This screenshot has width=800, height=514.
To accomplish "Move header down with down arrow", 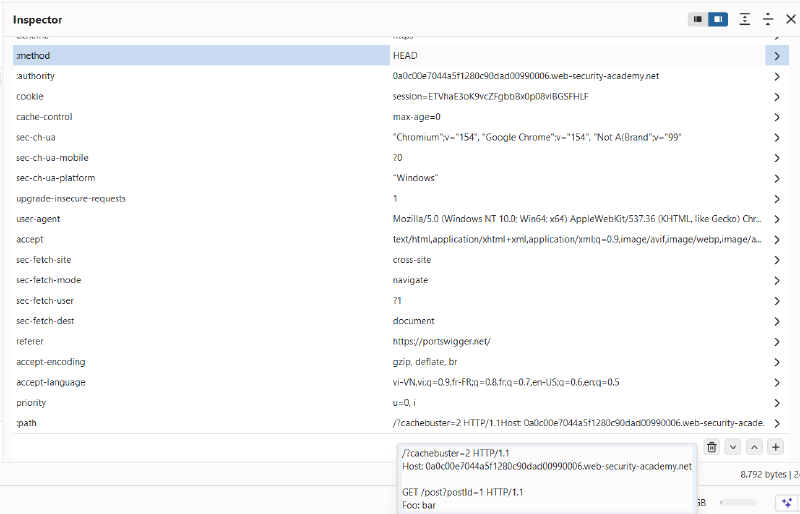I will click(x=733, y=447).
